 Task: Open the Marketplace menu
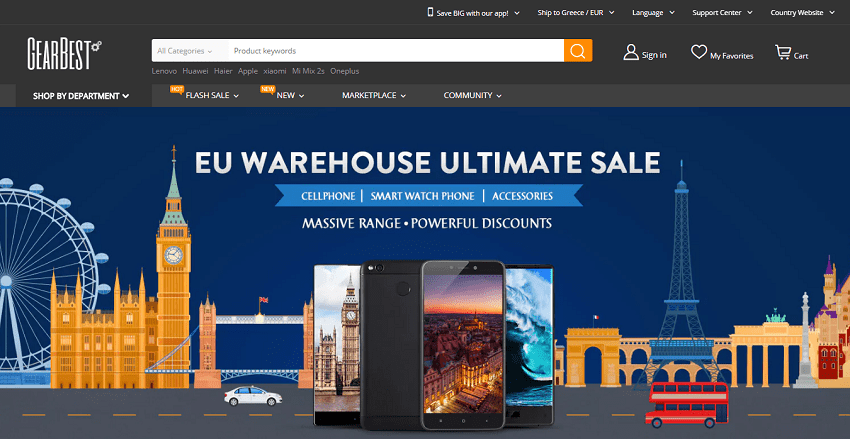(x=374, y=95)
